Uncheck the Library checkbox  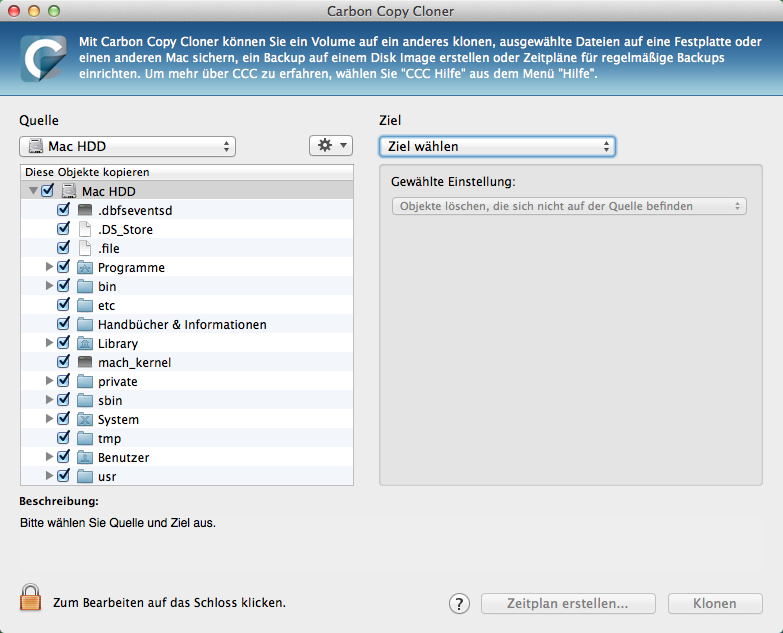pyautogui.click(x=63, y=342)
